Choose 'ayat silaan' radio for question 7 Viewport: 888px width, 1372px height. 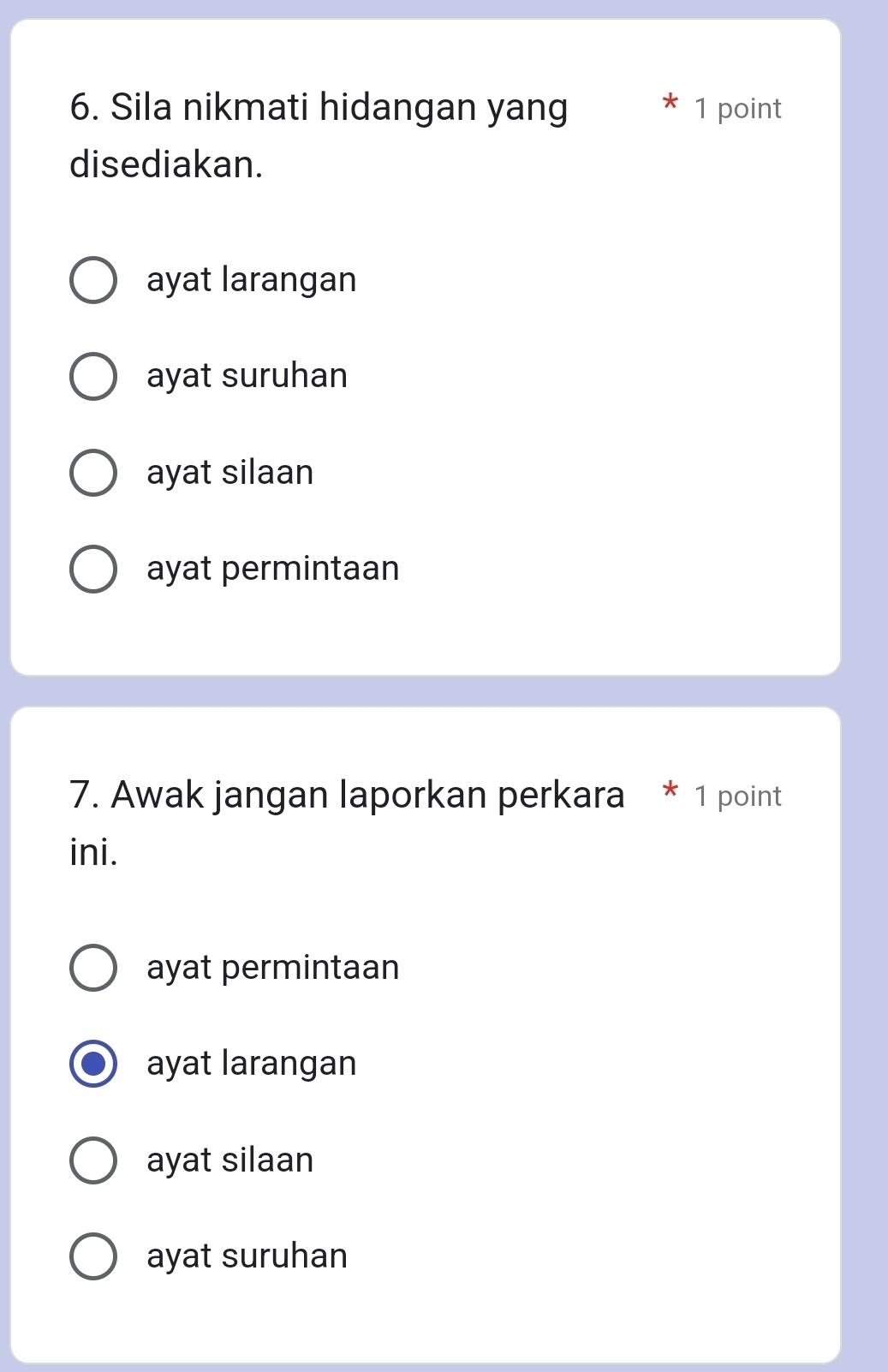pos(93,1160)
